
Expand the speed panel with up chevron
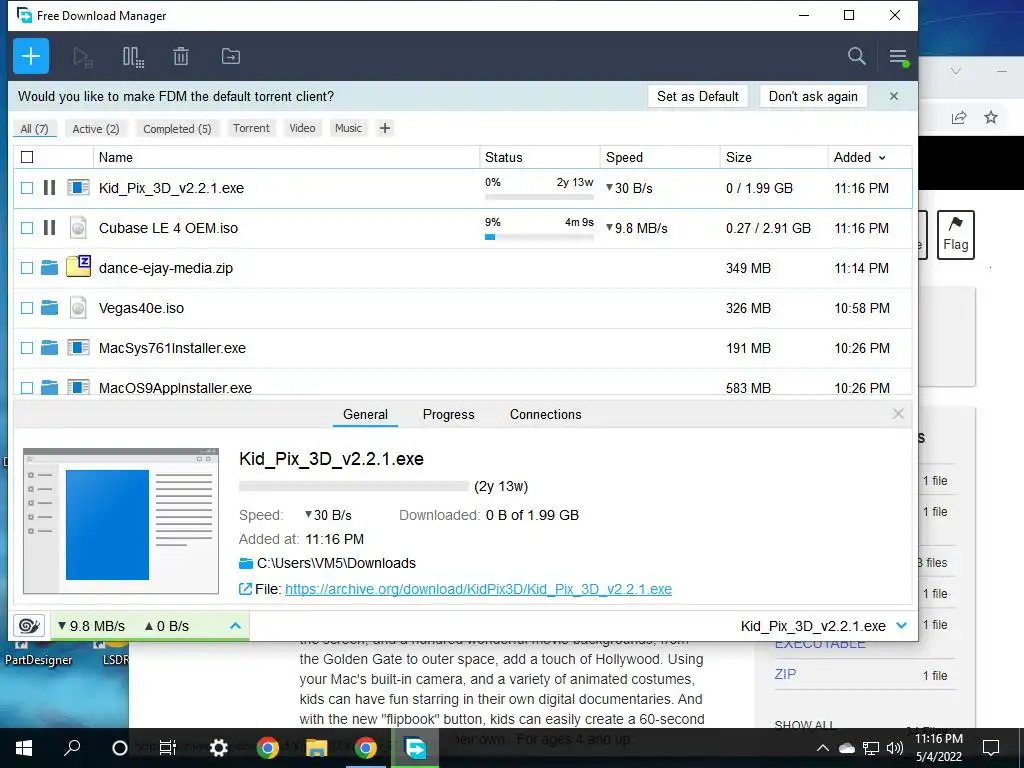[x=235, y=626]
